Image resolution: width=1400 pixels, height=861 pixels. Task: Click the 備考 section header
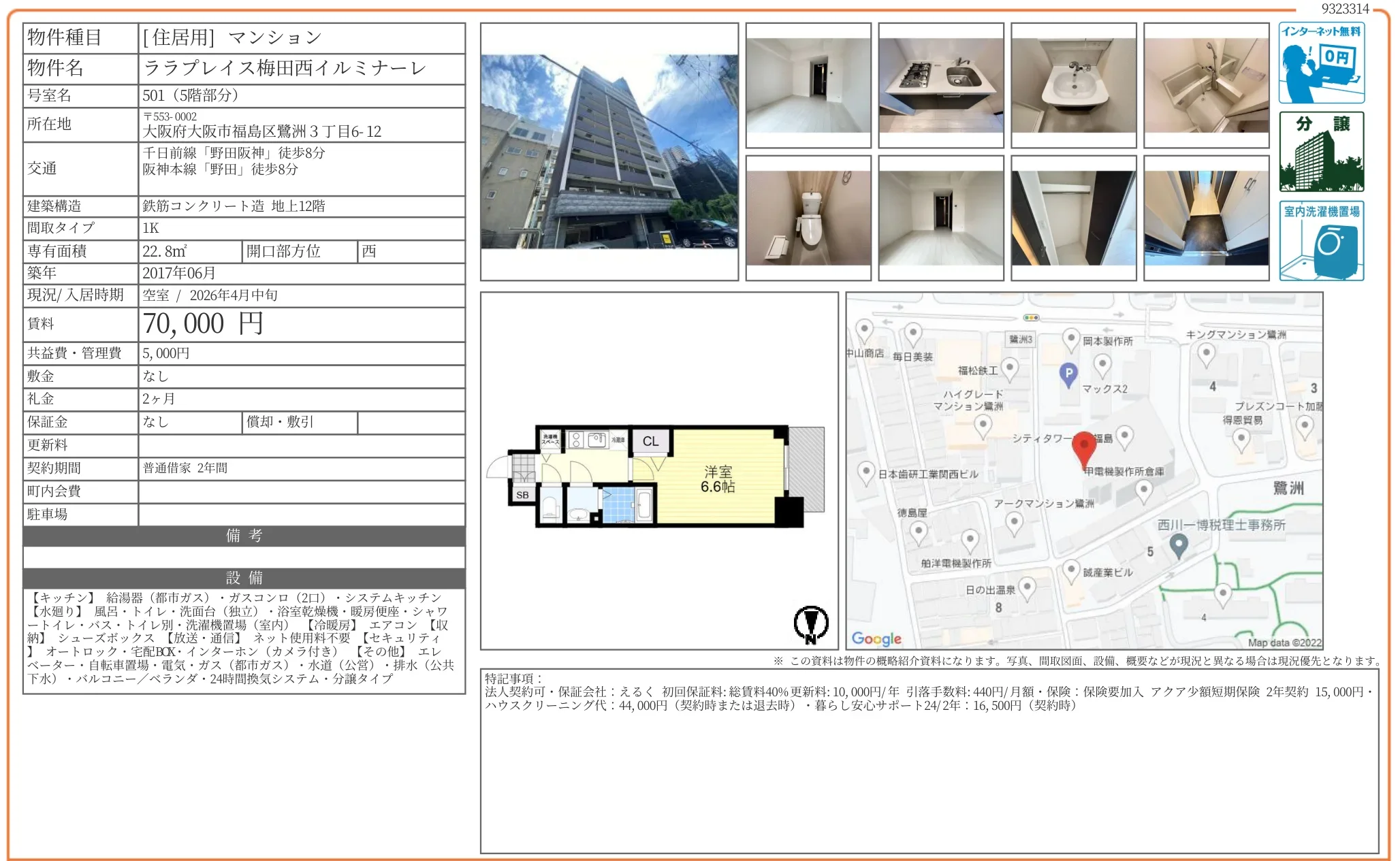click(x=244, y=536)
